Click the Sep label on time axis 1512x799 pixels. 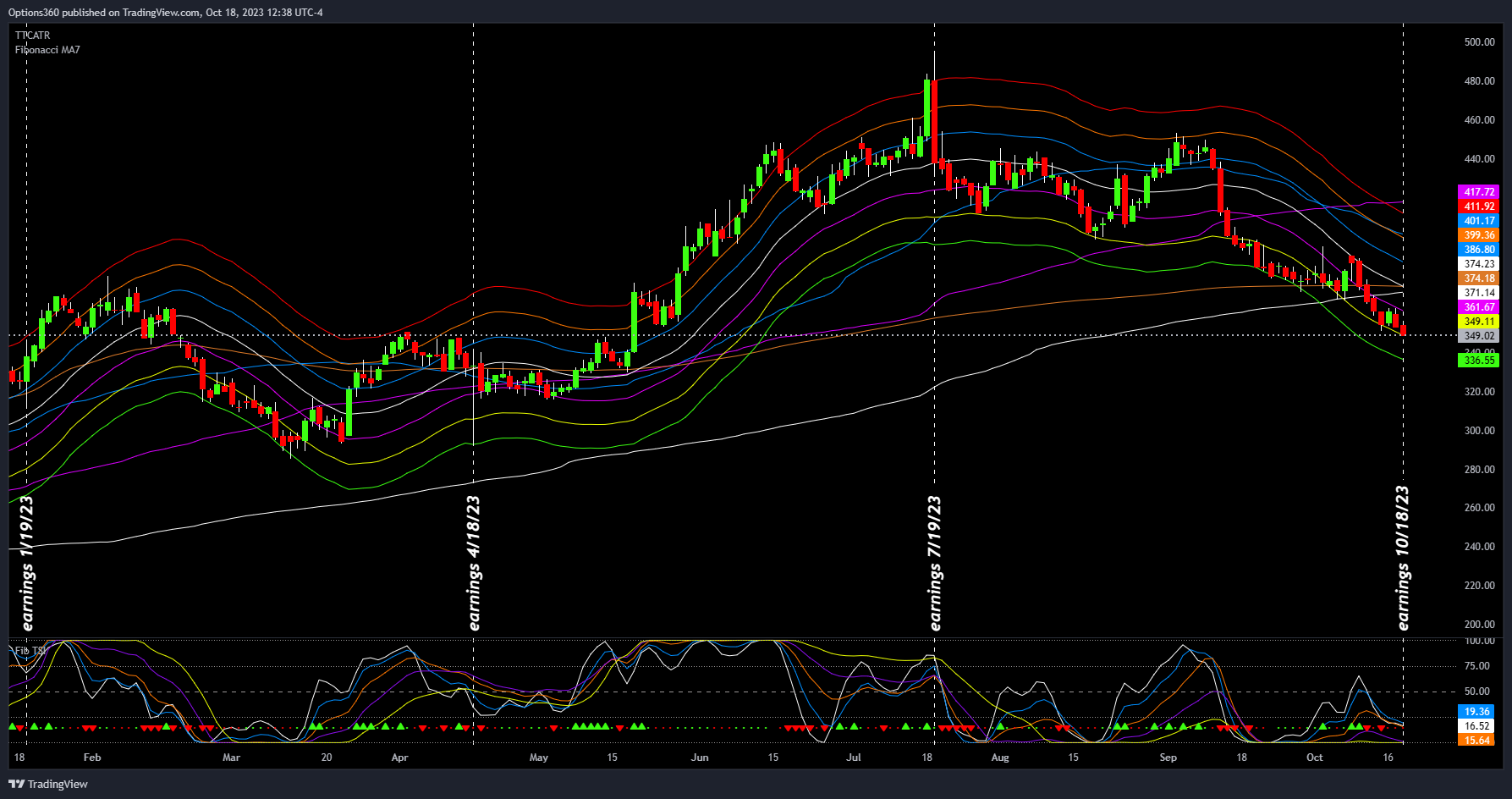point(1168,758)
